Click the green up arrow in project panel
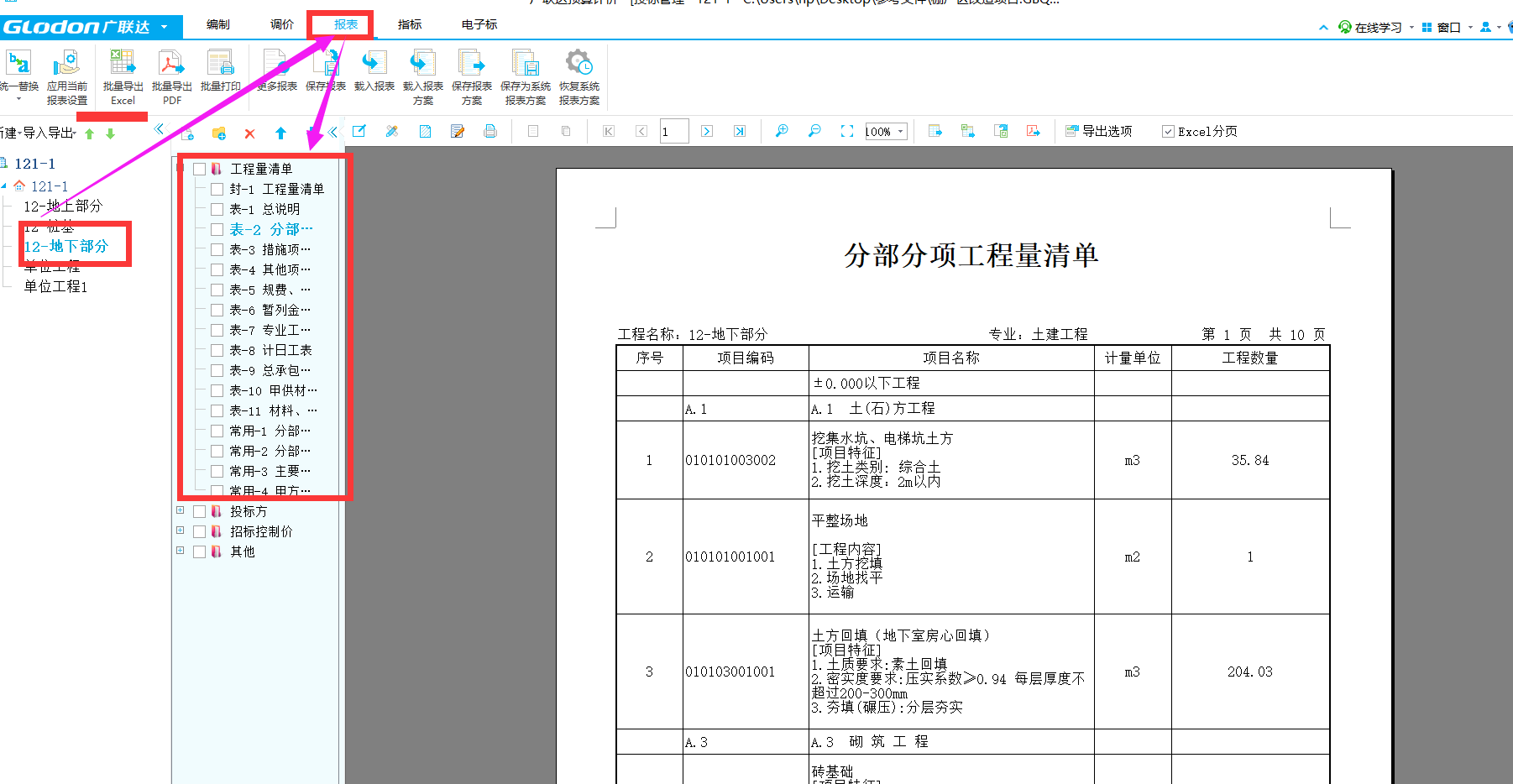 [x=89, y=133]
